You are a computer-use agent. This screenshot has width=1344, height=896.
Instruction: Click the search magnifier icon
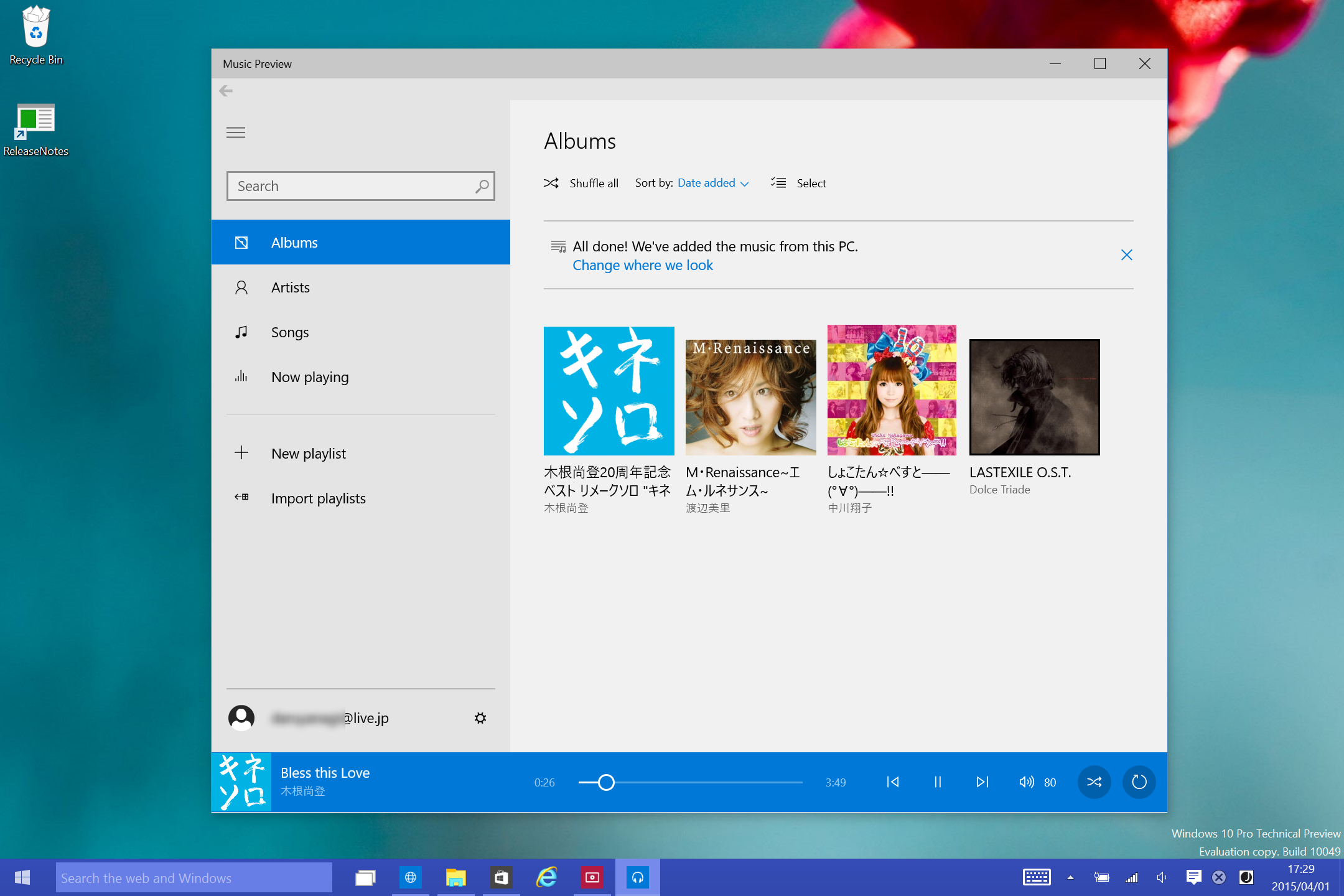tap(482, 186)
